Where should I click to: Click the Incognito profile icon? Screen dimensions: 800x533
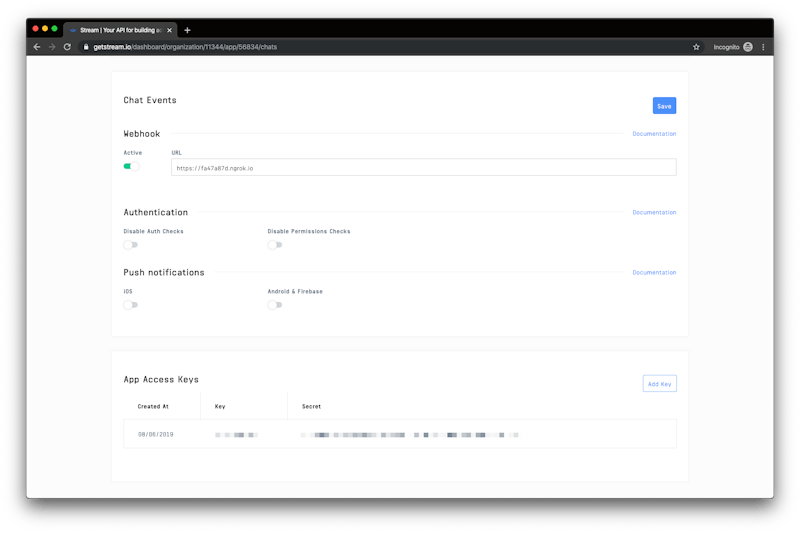click(x=747, y=47)
